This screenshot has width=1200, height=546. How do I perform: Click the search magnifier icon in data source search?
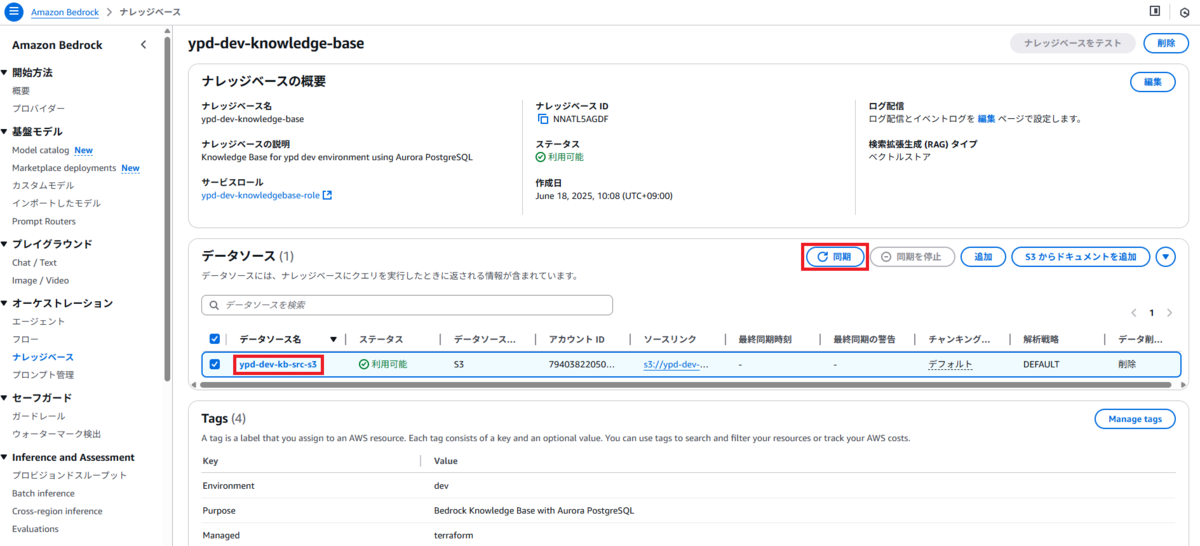(213, 305)
